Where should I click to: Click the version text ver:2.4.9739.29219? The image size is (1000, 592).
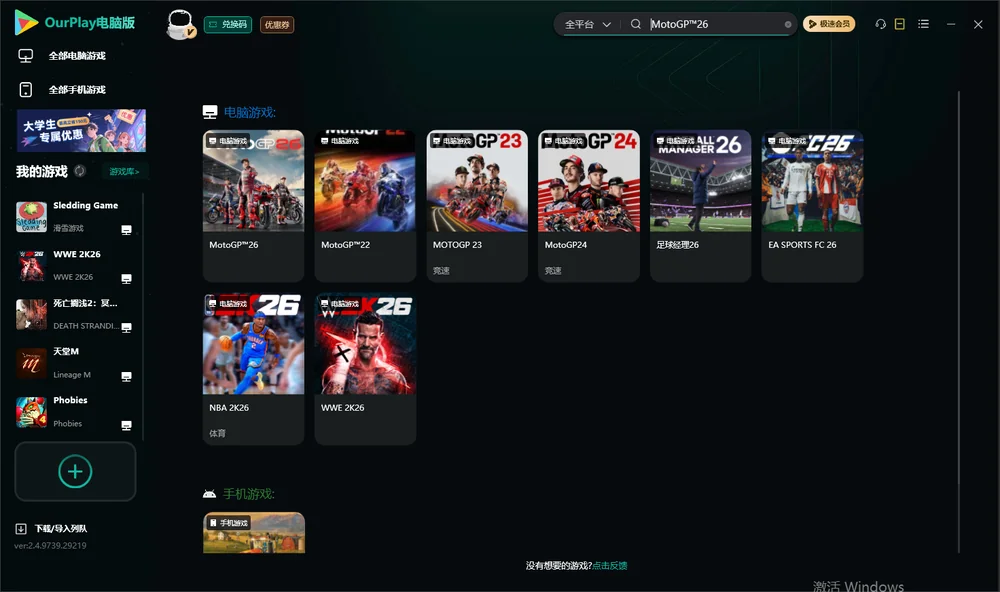click(x=50, y=545)
